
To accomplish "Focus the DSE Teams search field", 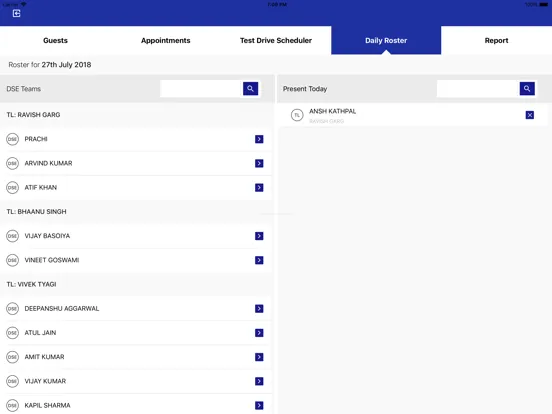I will 201,88.
